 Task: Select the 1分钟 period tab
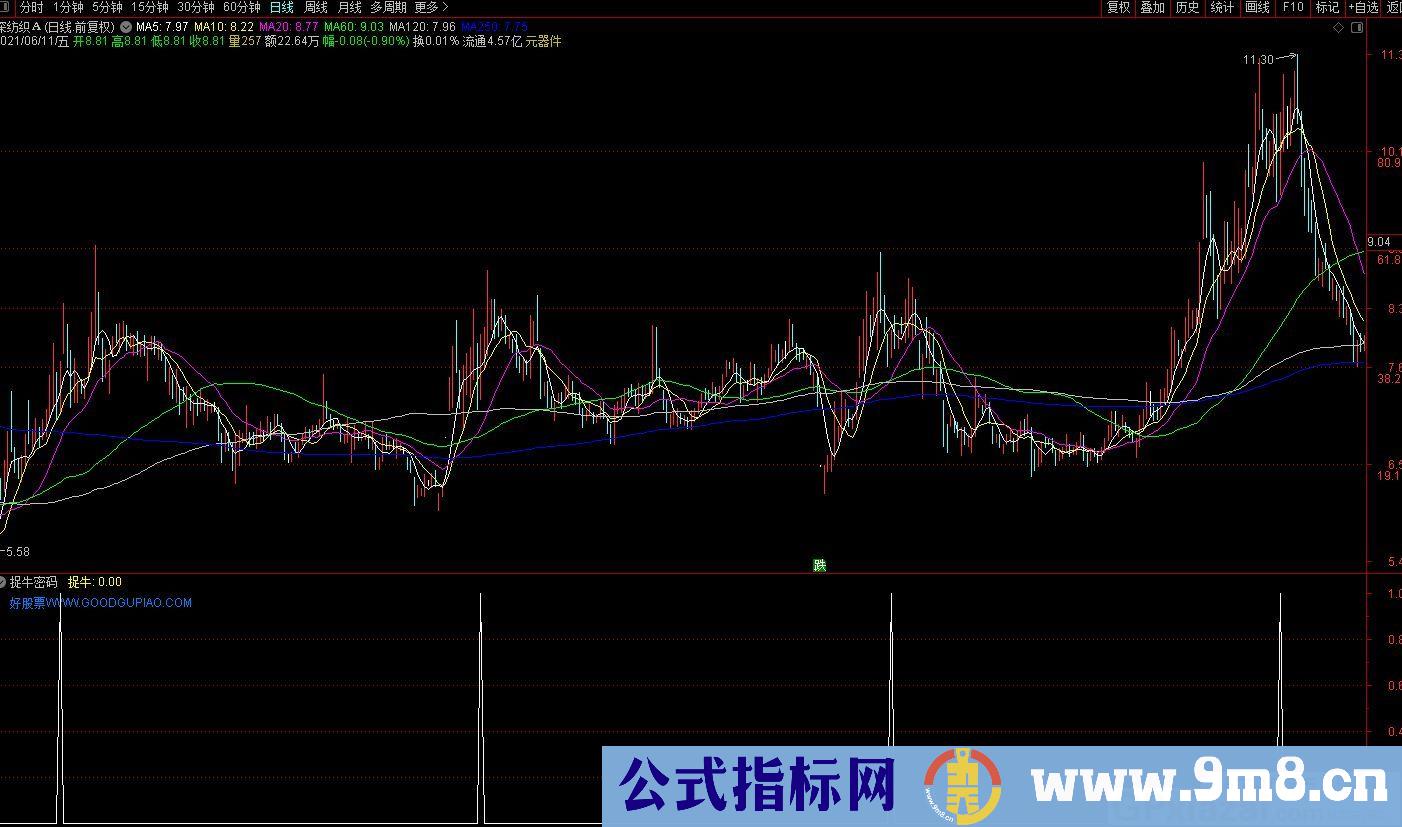pyautogui.click(x=68, y=7)
